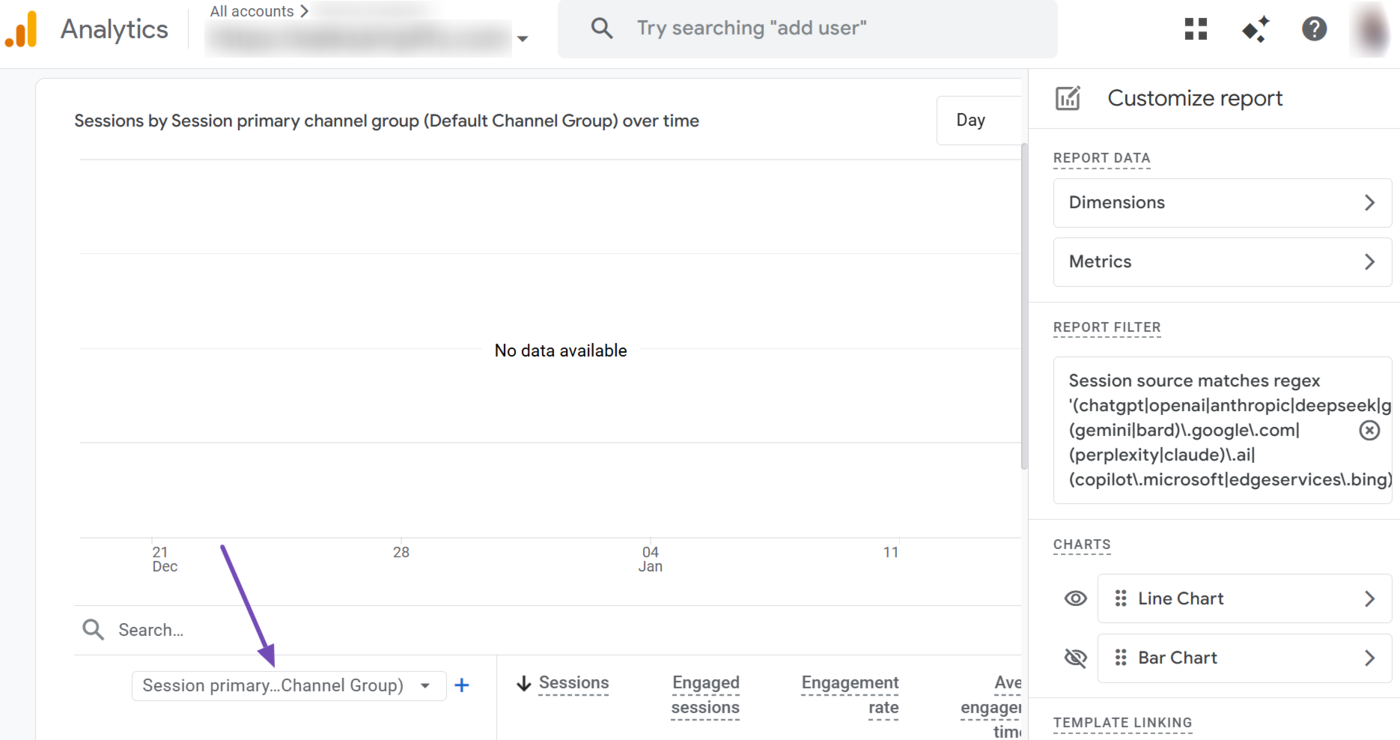
Task: Open the account property selector dropdown
Action: click(522, 38)
